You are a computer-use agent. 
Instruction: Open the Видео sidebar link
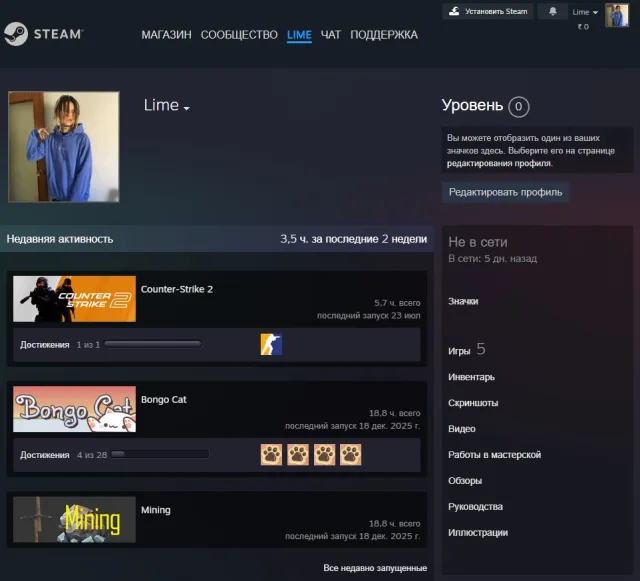(x=462, y=429)
